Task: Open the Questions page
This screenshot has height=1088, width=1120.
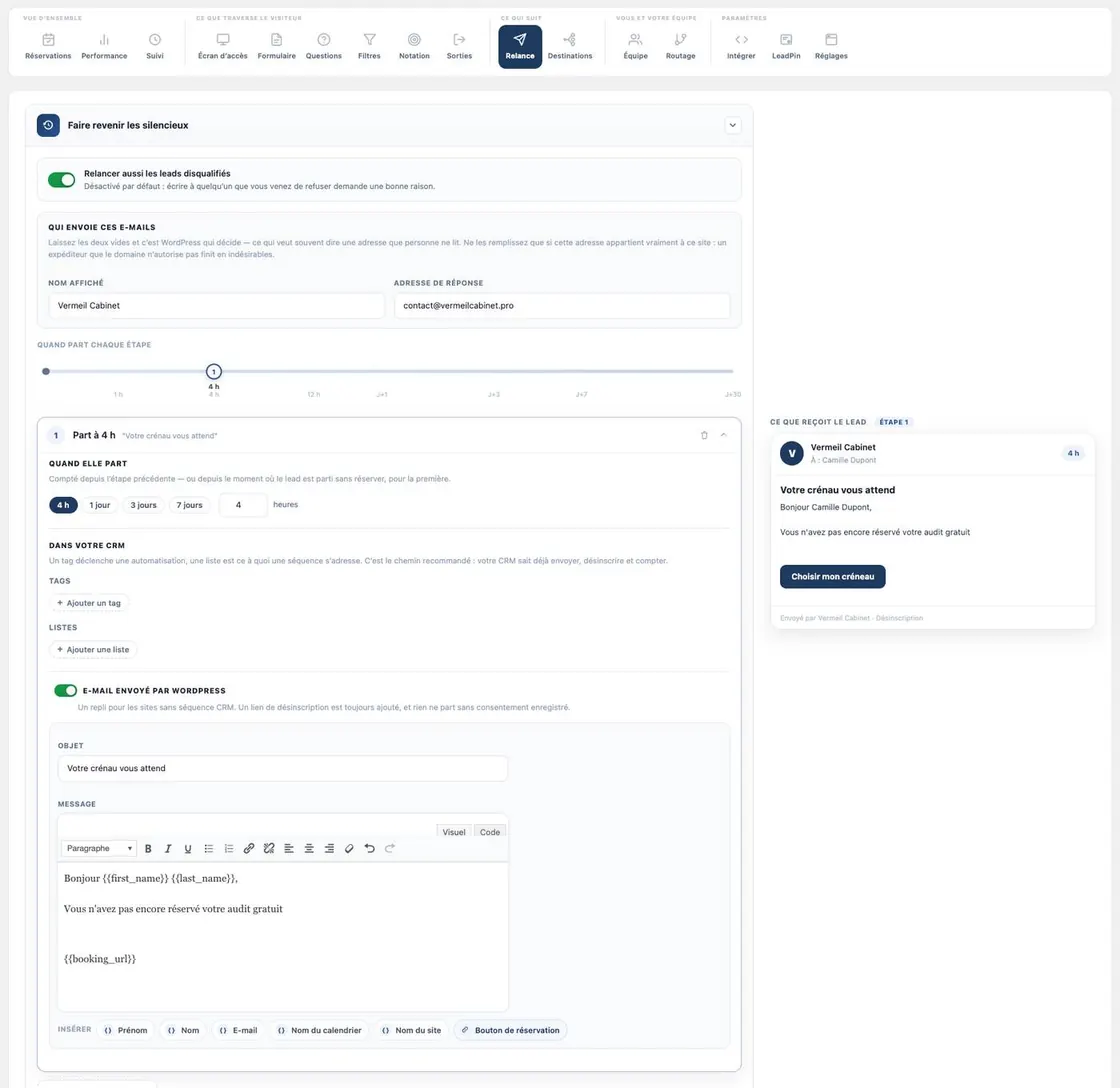Action: pyautogui.click(x=324, y=46)
